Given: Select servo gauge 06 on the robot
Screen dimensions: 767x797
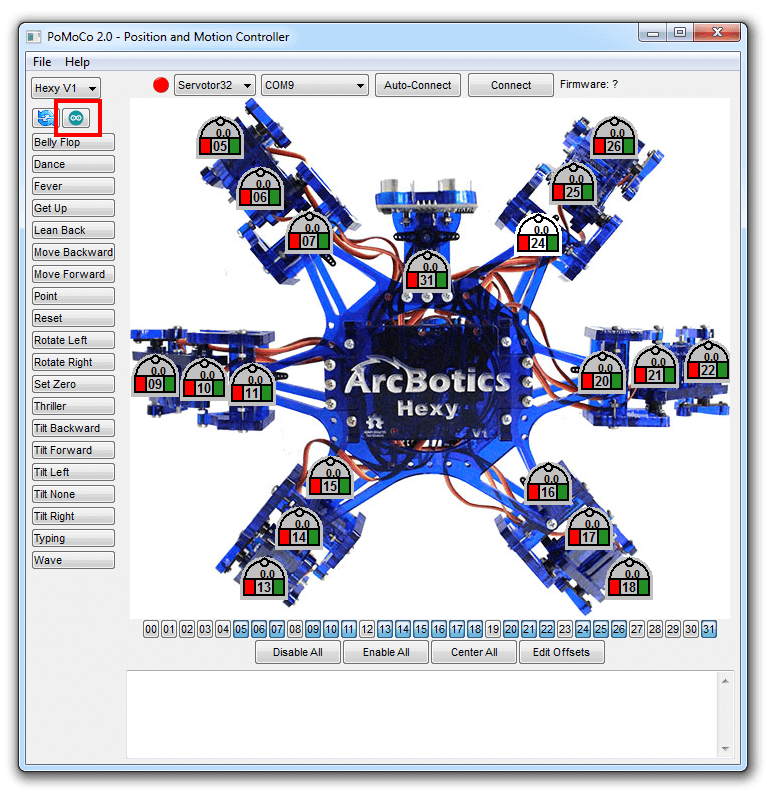Looking at the screenshot, I should coord(261,189).
